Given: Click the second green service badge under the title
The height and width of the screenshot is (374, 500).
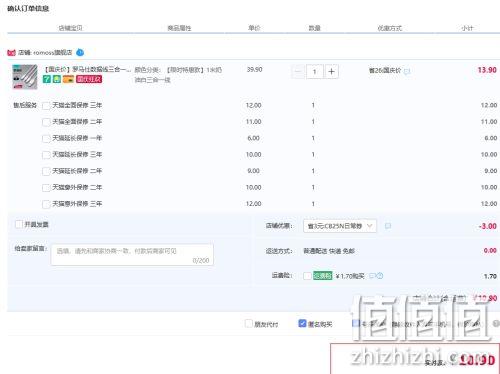Looking at the screenshot, I should (57, 79).
